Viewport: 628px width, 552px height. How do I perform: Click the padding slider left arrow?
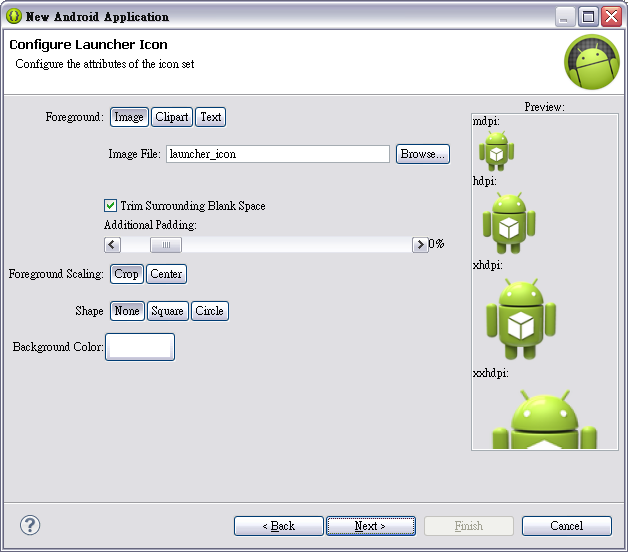click(x=113, y=244)
